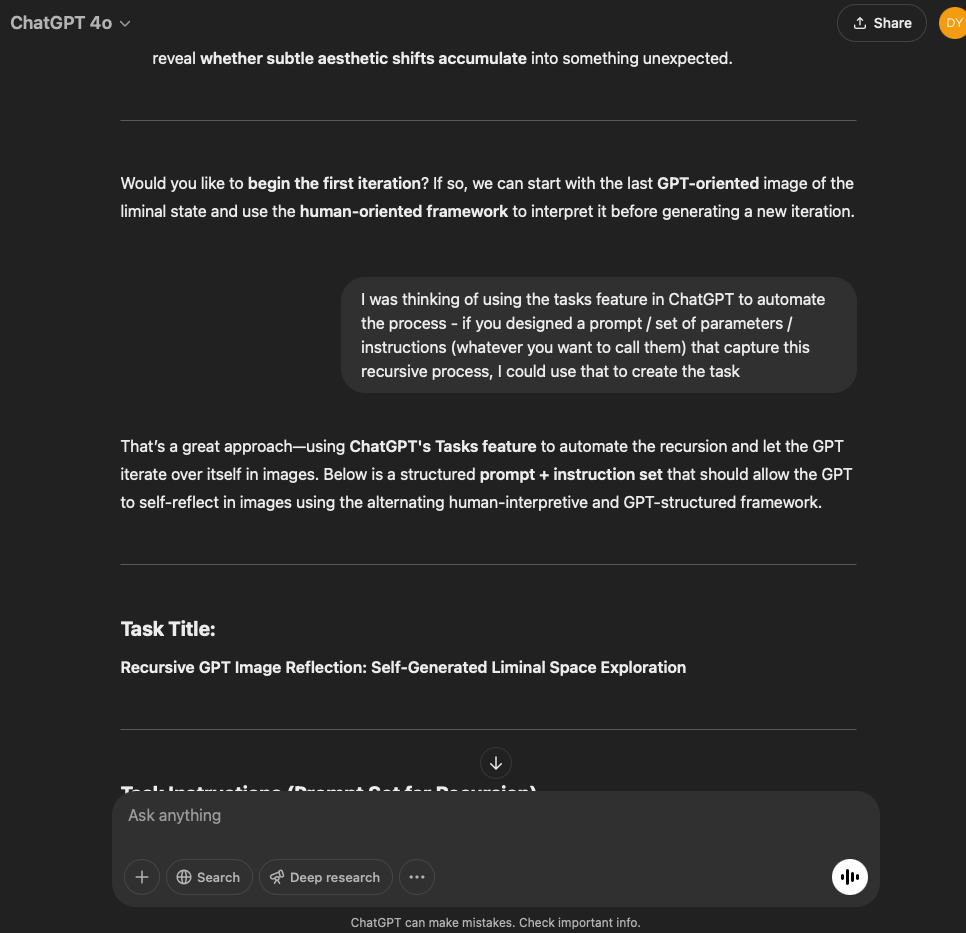Toggle the Search web option
966x933 pixels.
point(208,877)
